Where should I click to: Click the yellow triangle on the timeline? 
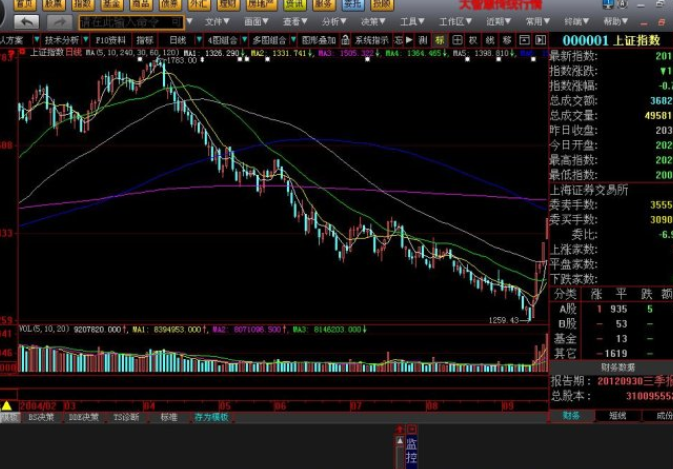(7, 405)
